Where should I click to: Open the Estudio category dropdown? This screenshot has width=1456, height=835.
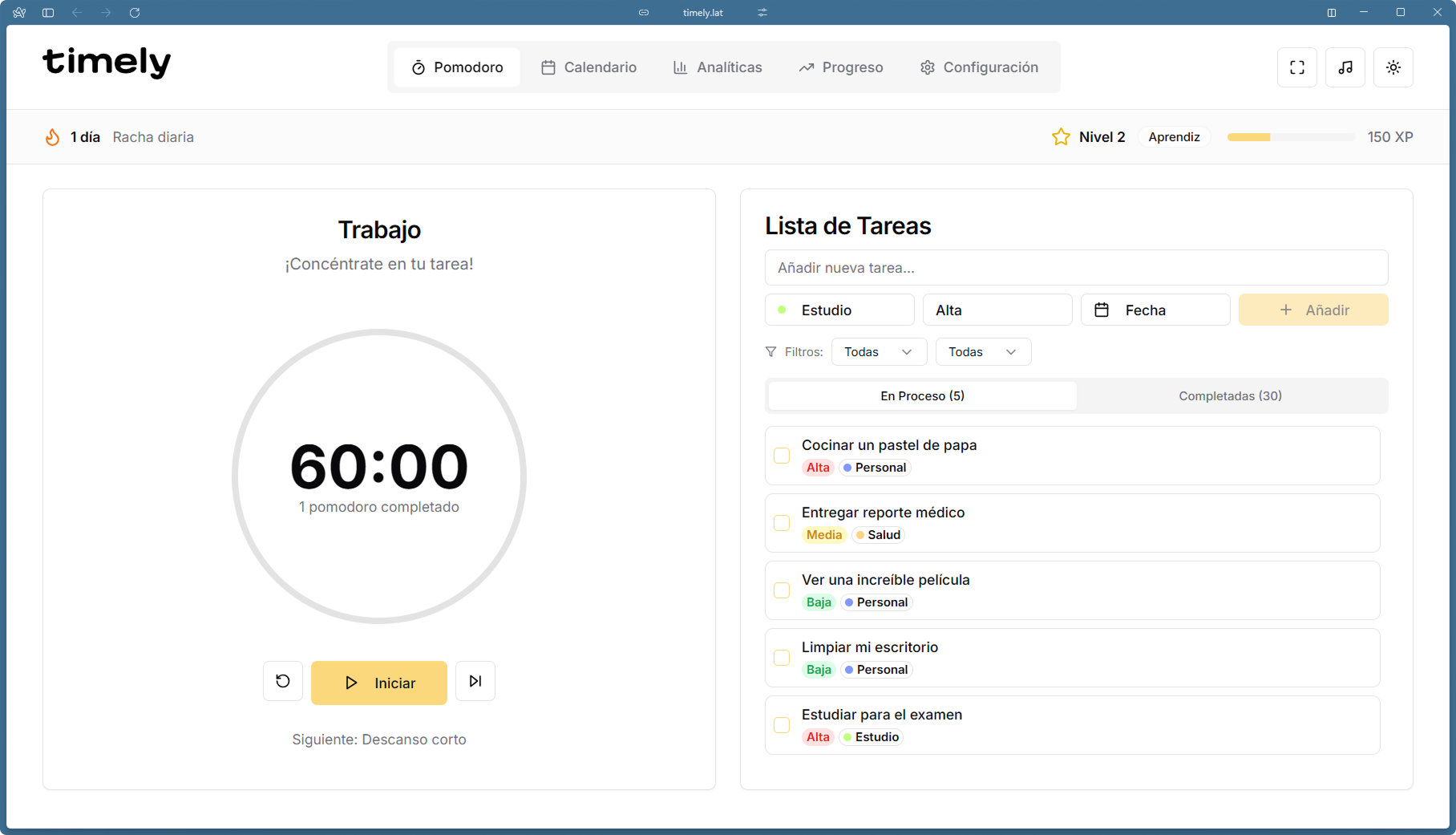click(839, 310)
